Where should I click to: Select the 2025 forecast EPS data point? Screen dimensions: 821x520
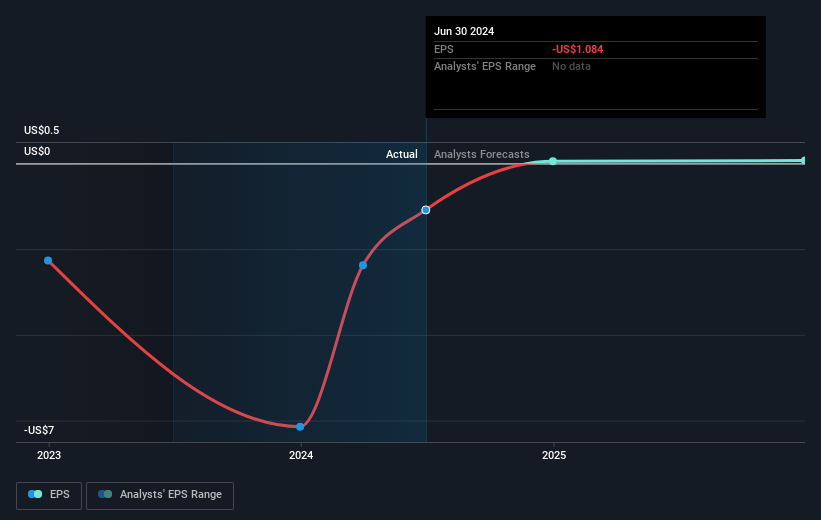[553, 161]
